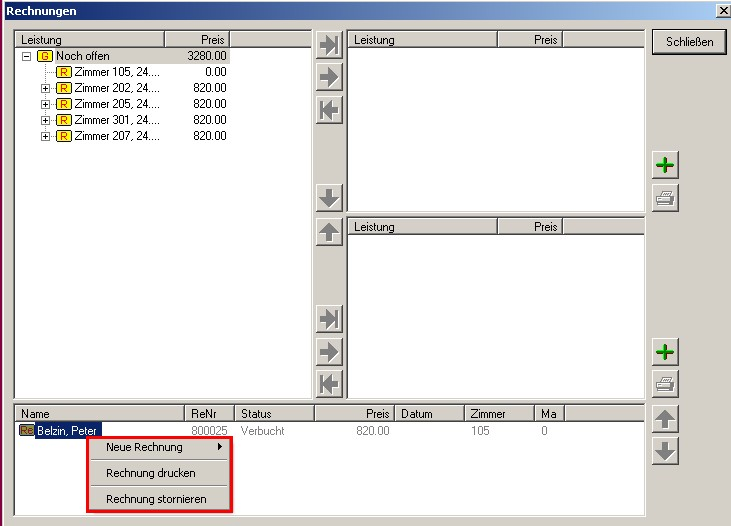The width and height of the screenshot is (731, 526).
Task: Click the top single right arrow icon
Action: point(329,77)
